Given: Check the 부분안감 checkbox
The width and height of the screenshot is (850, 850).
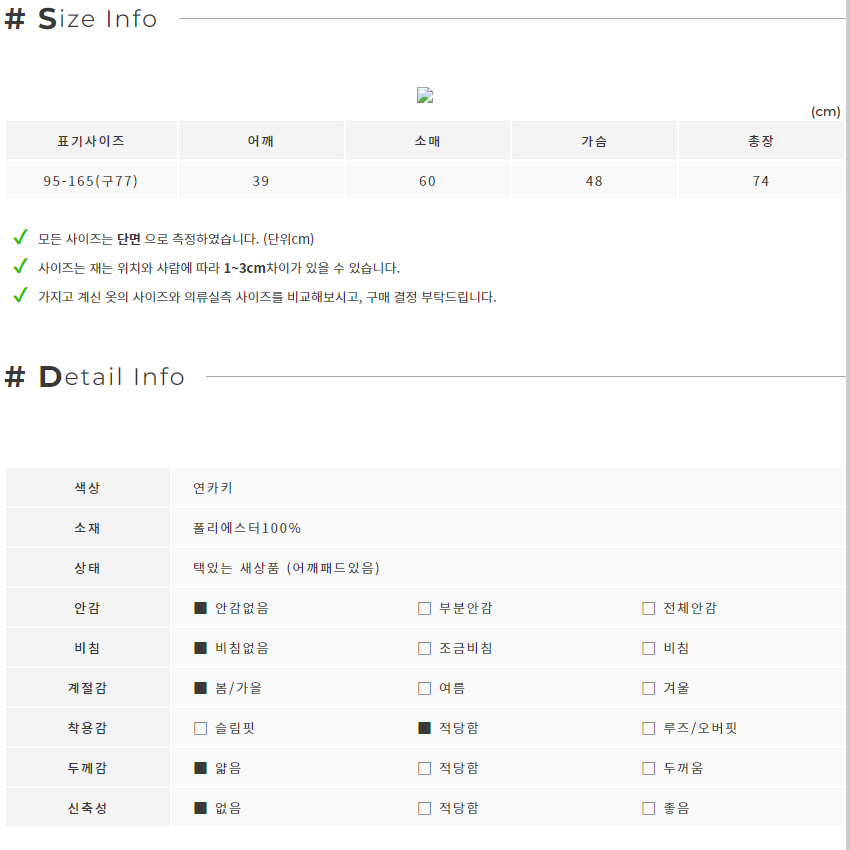Looking at the screenshot, I should coord(424,608).
